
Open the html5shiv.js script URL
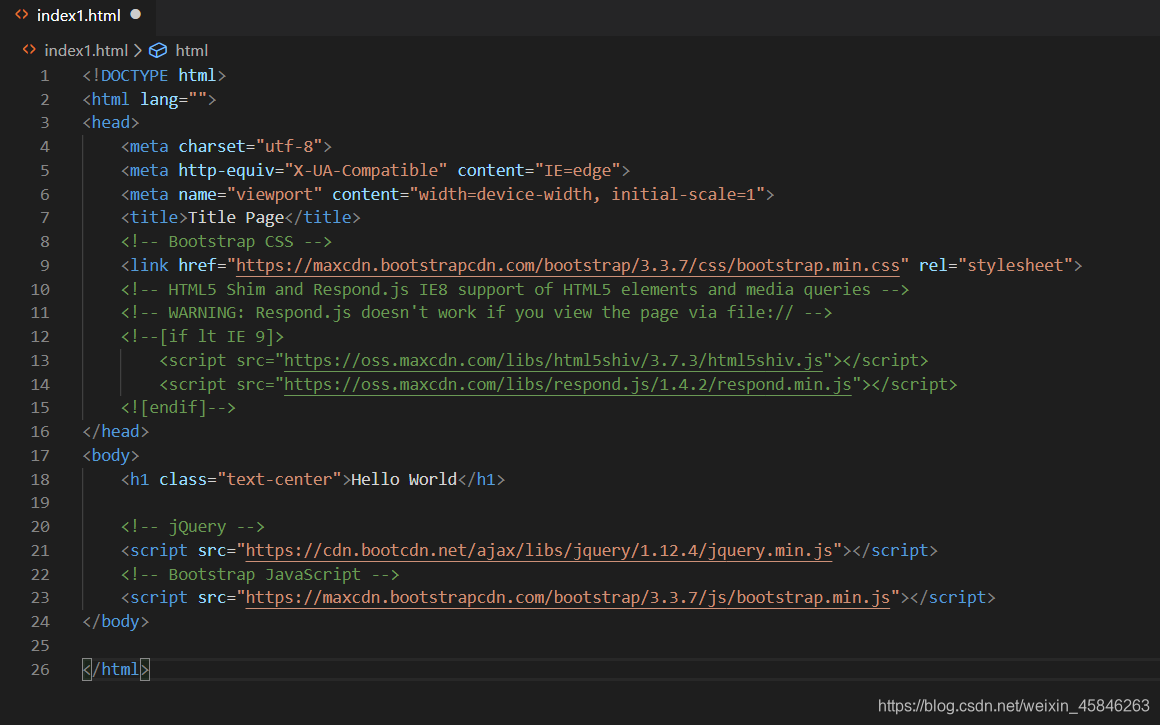[553, 361]
